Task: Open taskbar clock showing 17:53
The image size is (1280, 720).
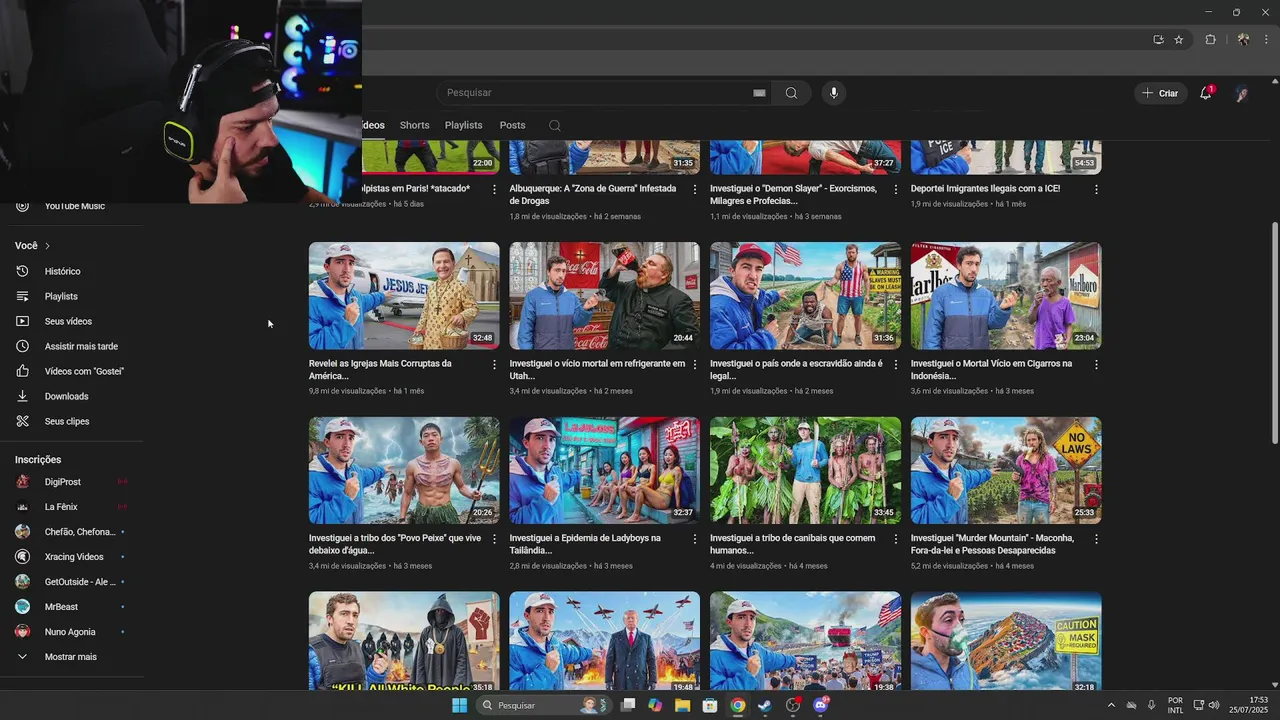Action: click(x=1247, y=705)
